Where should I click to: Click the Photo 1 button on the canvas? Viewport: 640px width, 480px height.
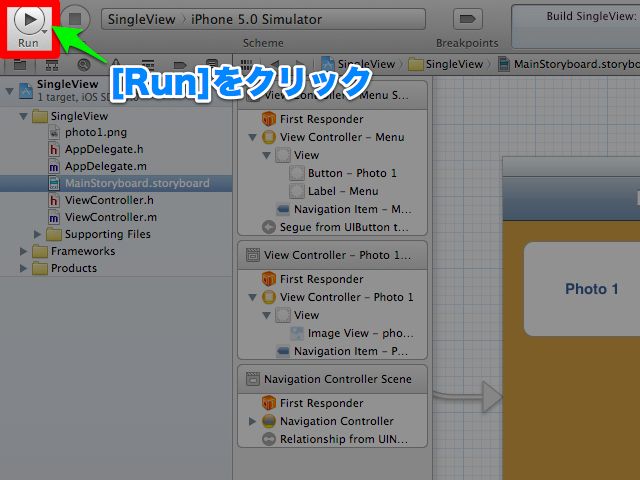[x=582, y=289]
